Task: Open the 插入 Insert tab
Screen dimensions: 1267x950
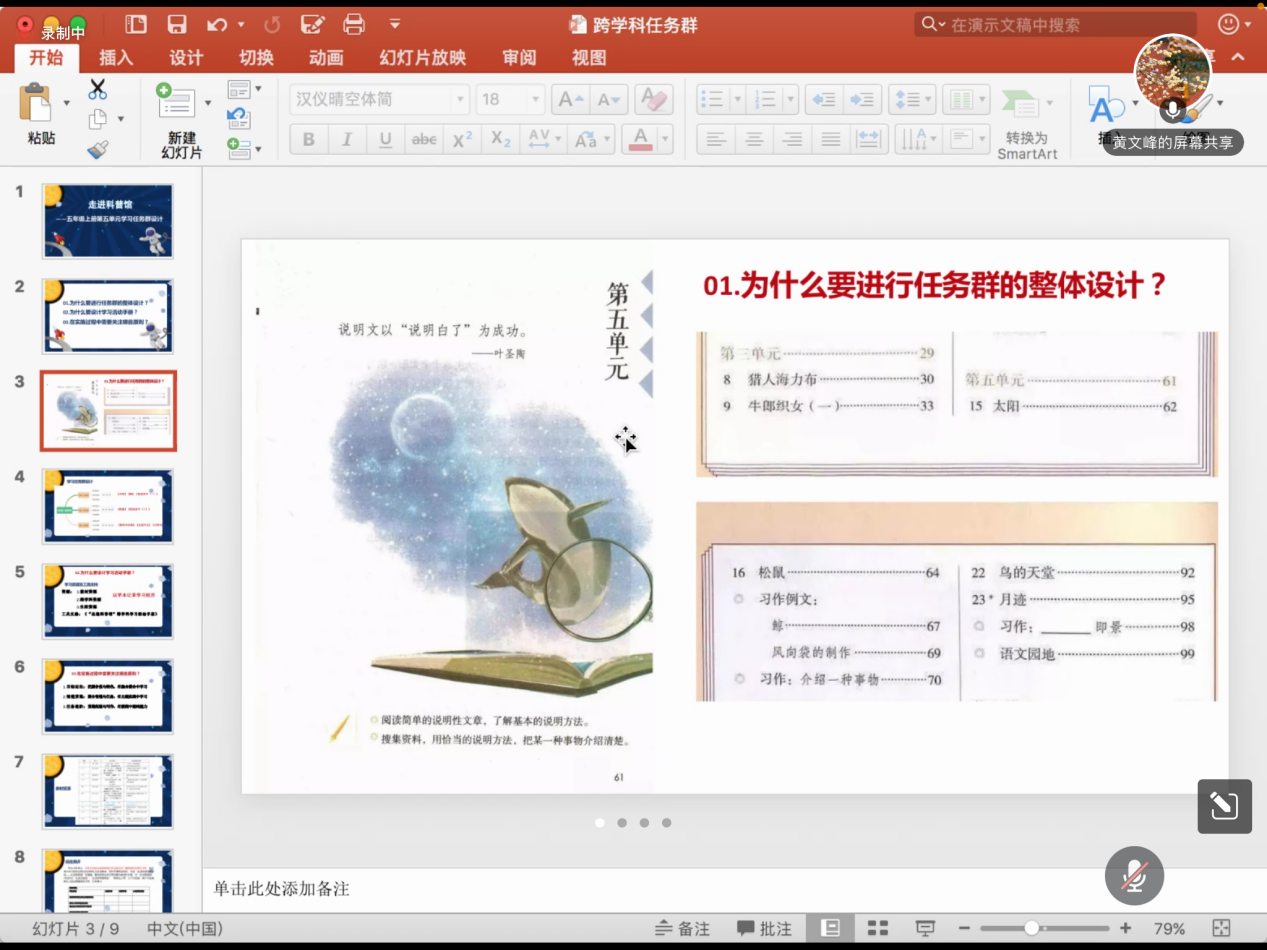Action: 116,58
